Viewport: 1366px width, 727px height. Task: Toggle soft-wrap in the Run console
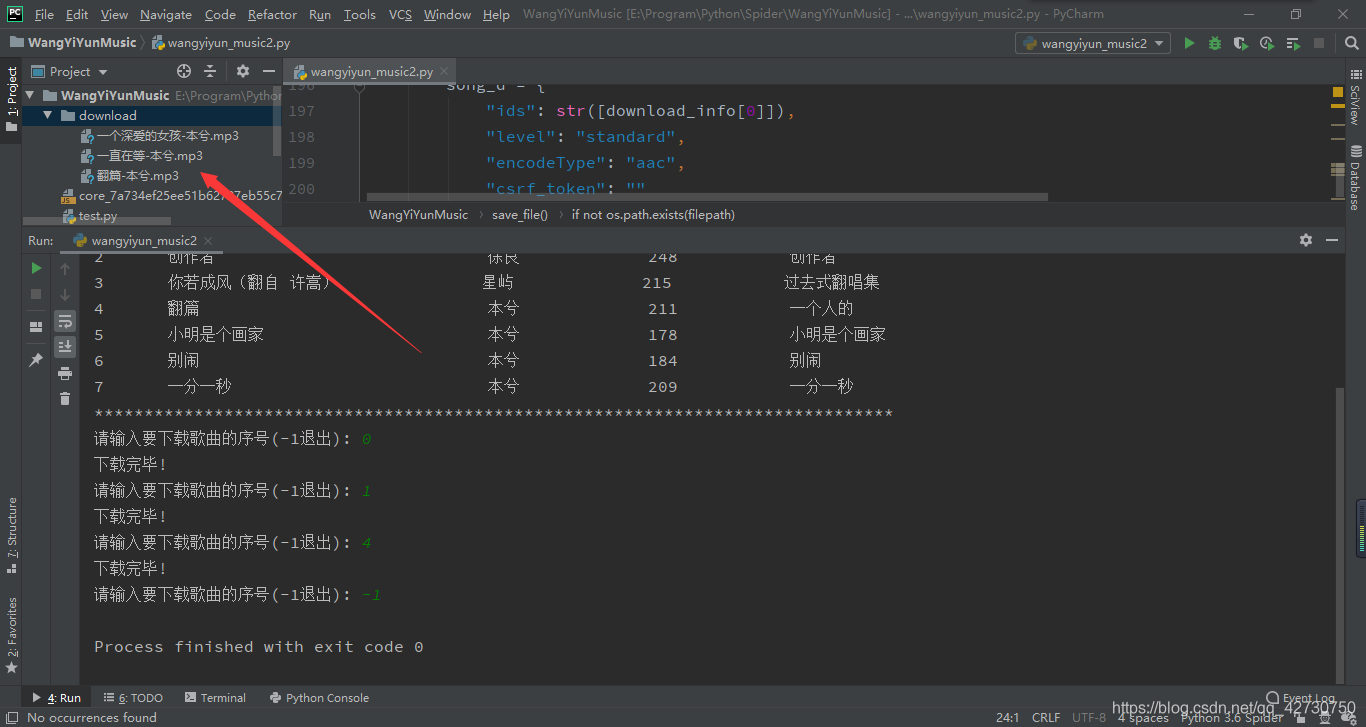coord(65,321)
